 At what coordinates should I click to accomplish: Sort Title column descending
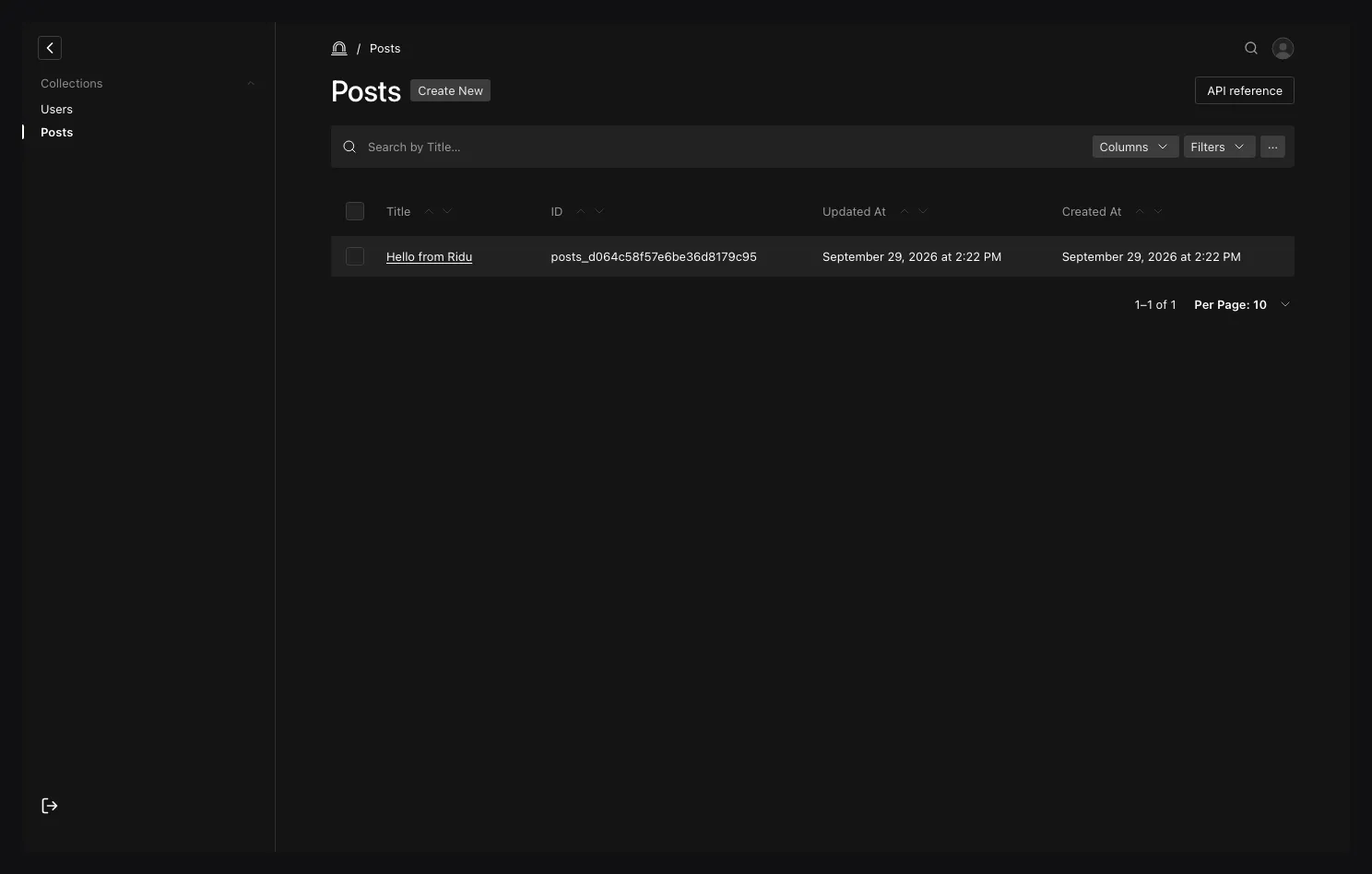coord(447,211)
